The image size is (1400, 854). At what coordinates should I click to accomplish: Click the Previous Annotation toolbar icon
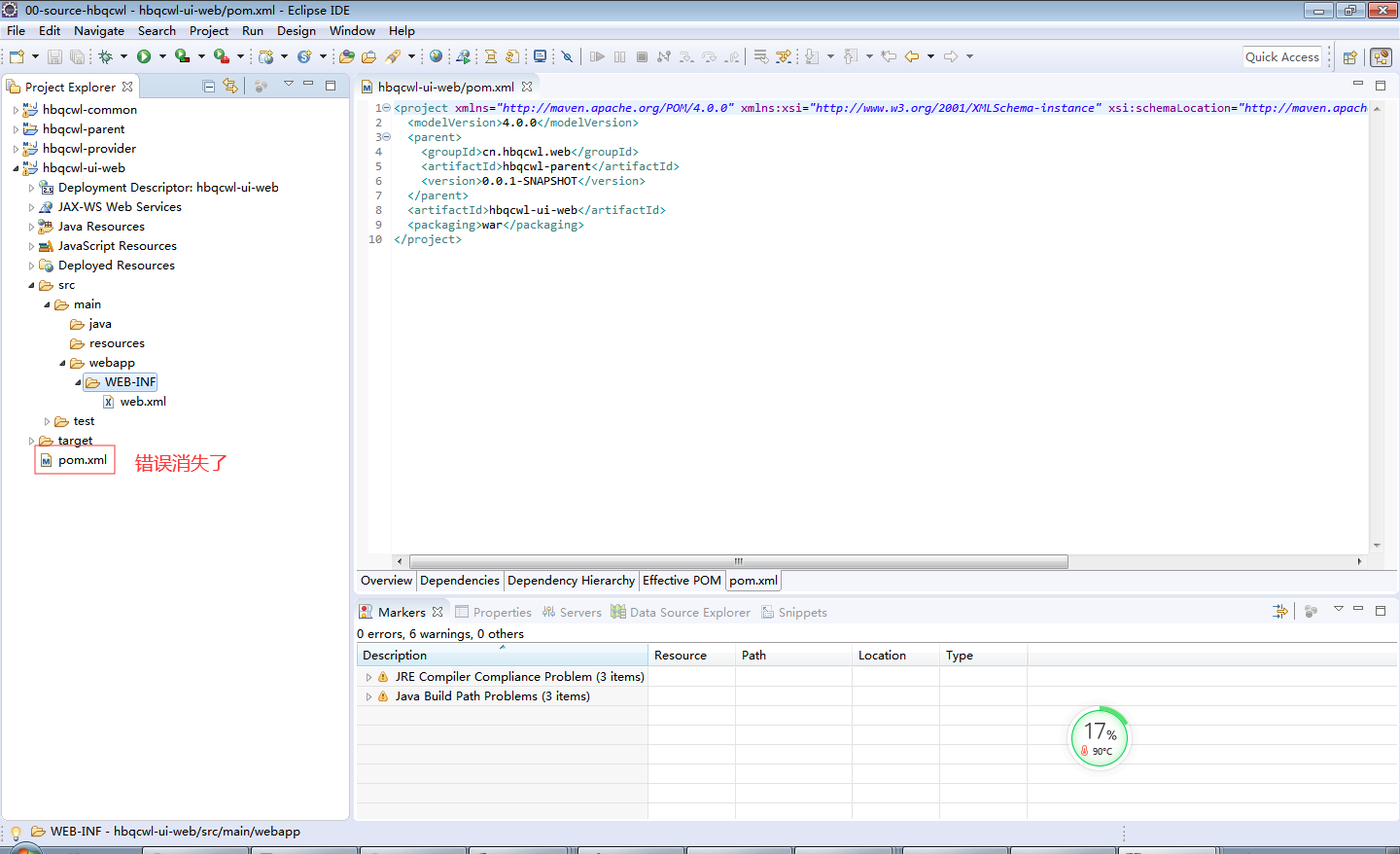851,56
